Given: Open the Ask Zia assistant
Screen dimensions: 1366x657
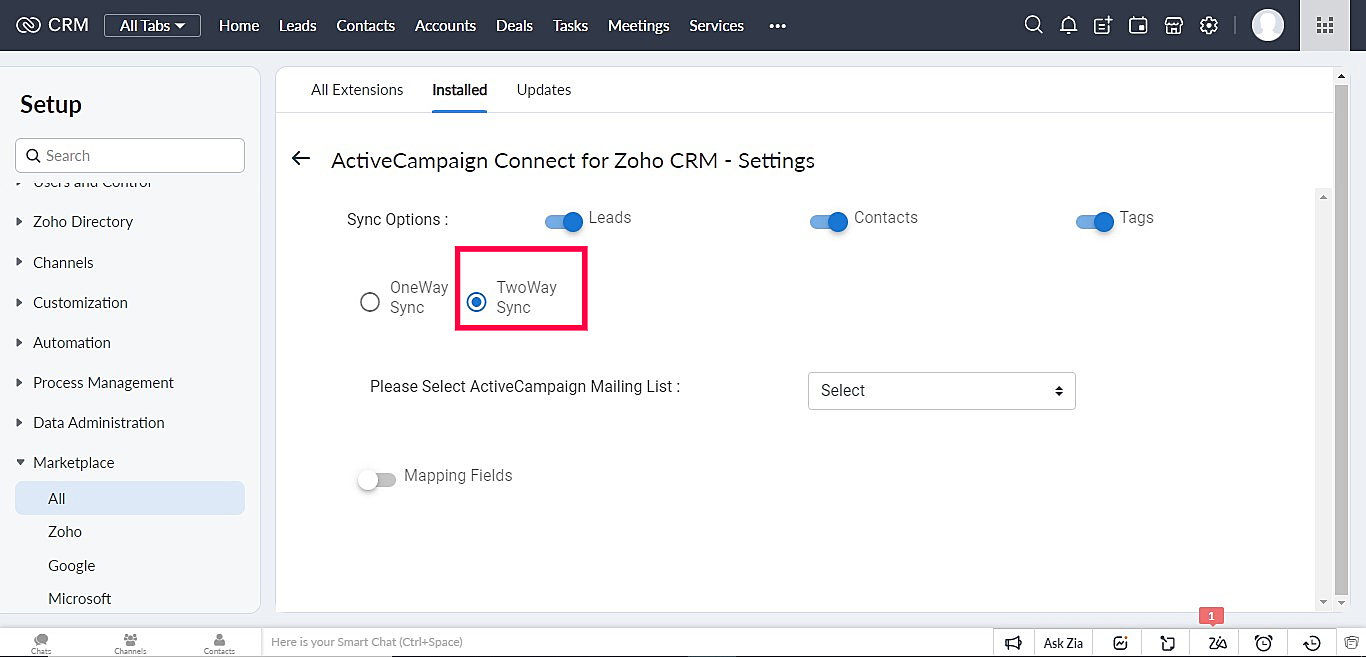Looking at the screenshot, I should tap(1063, 643).
